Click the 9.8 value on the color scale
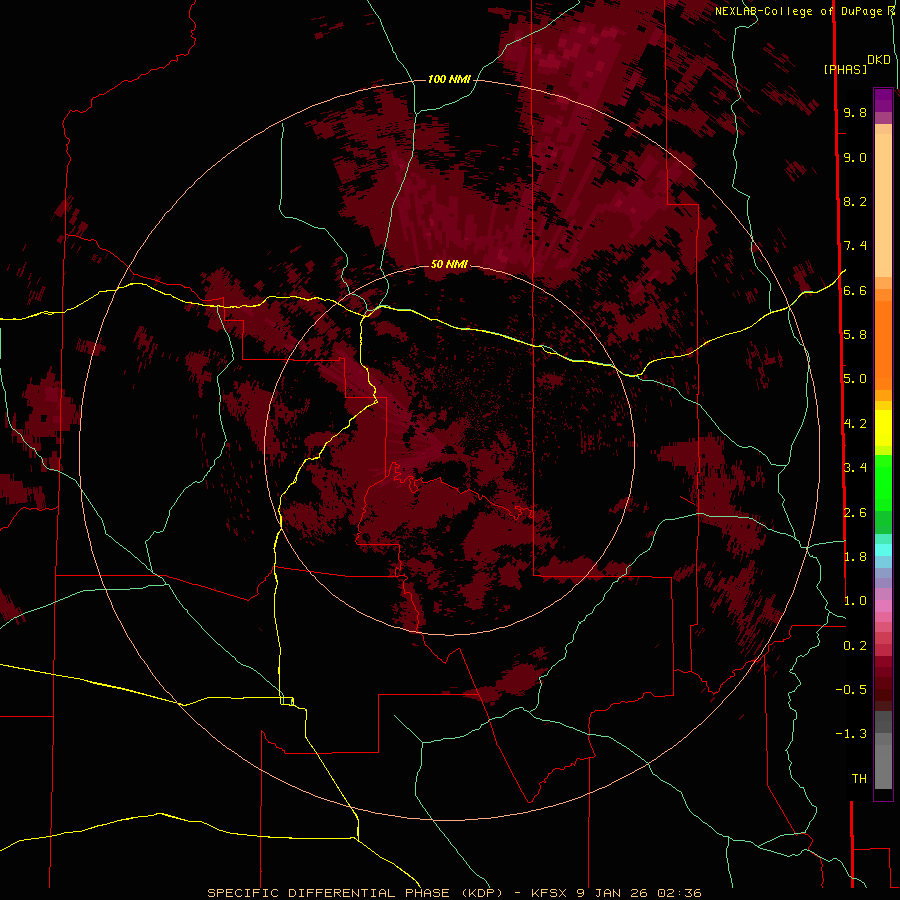900x900 pixels. tap(855, 112)
